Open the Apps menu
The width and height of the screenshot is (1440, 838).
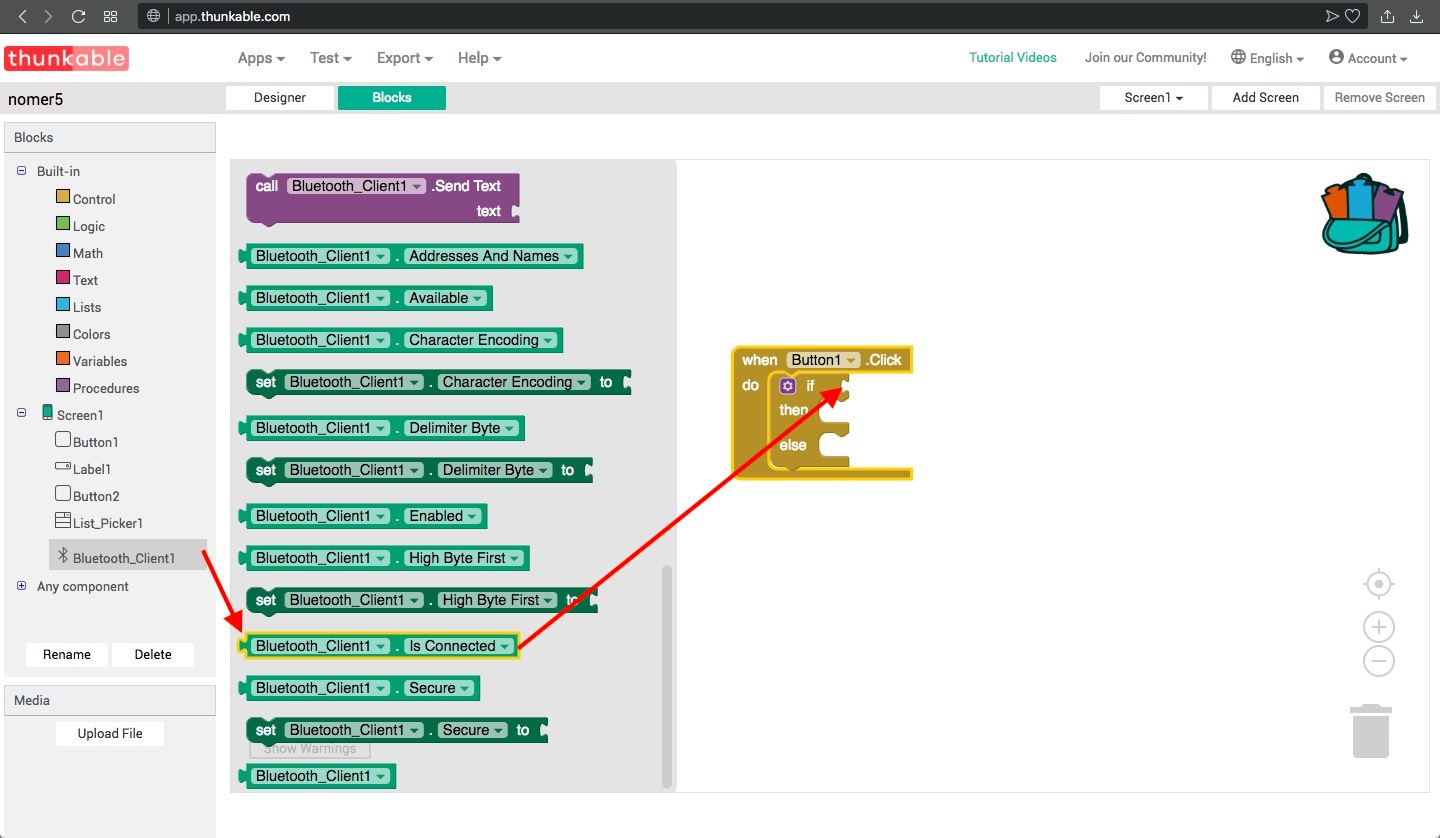pyautogui.click(x=261, y=58)
